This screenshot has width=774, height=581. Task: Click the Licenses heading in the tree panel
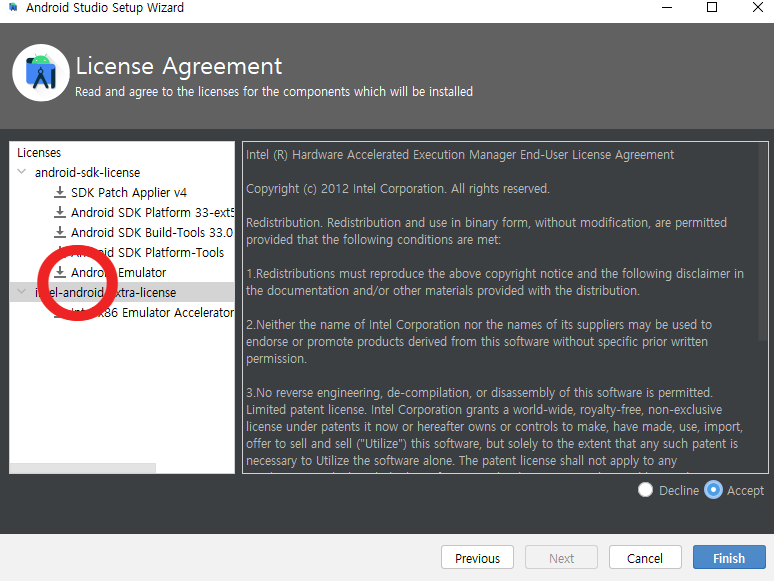pos(39,153)
